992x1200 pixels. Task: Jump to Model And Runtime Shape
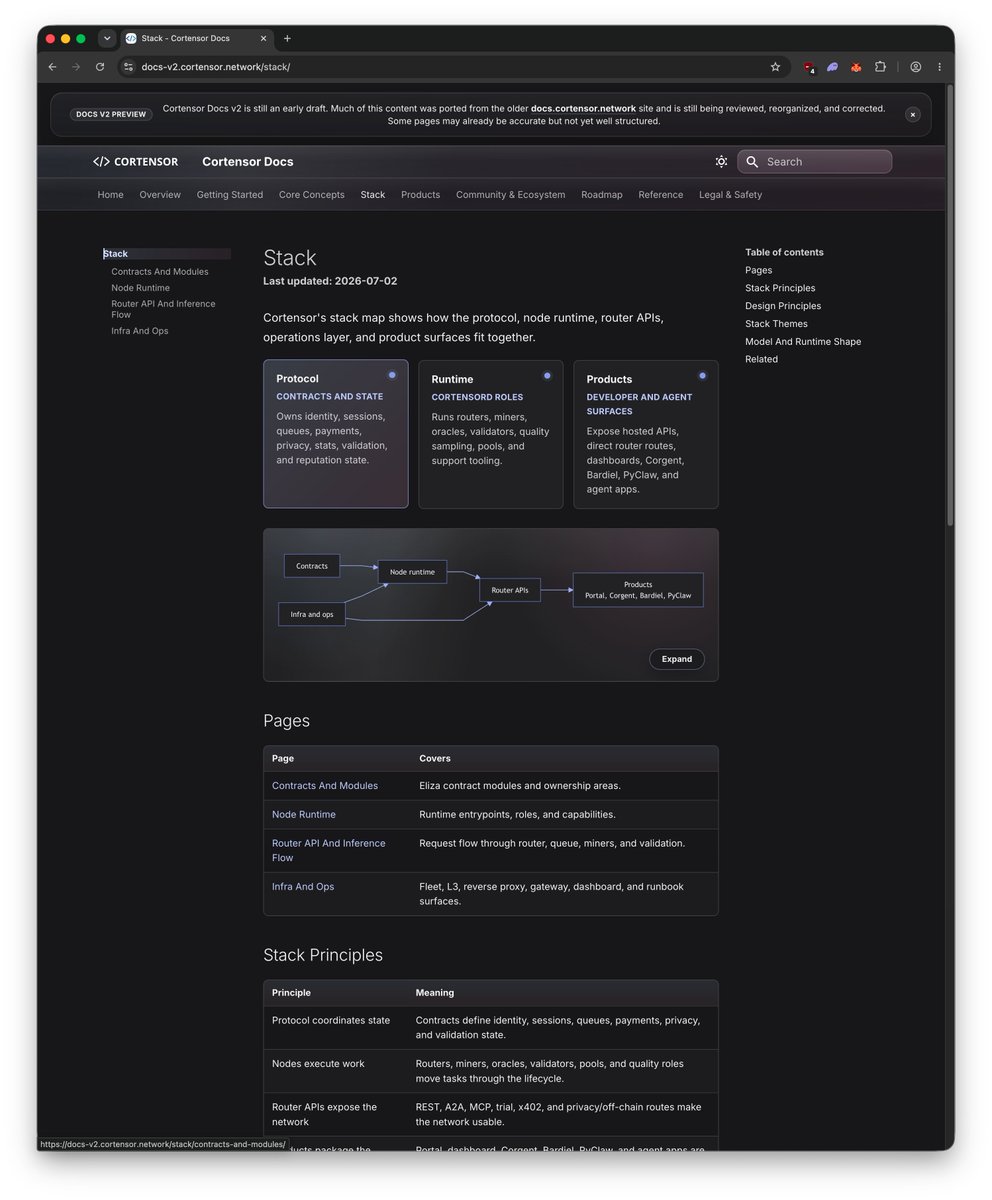click(x=803, y=342)
